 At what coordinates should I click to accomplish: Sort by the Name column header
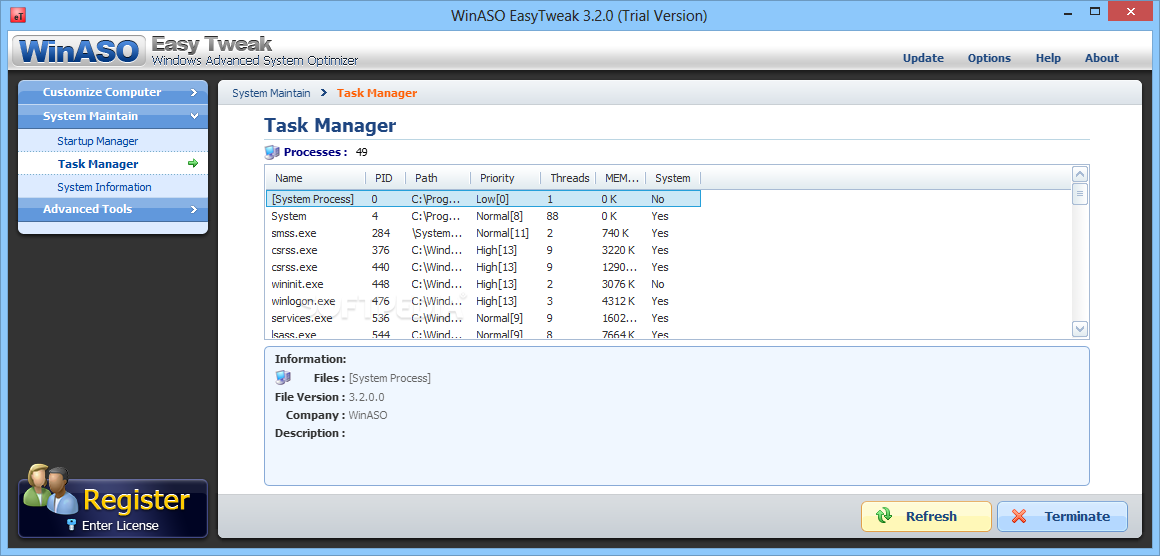tap(316, 178)
